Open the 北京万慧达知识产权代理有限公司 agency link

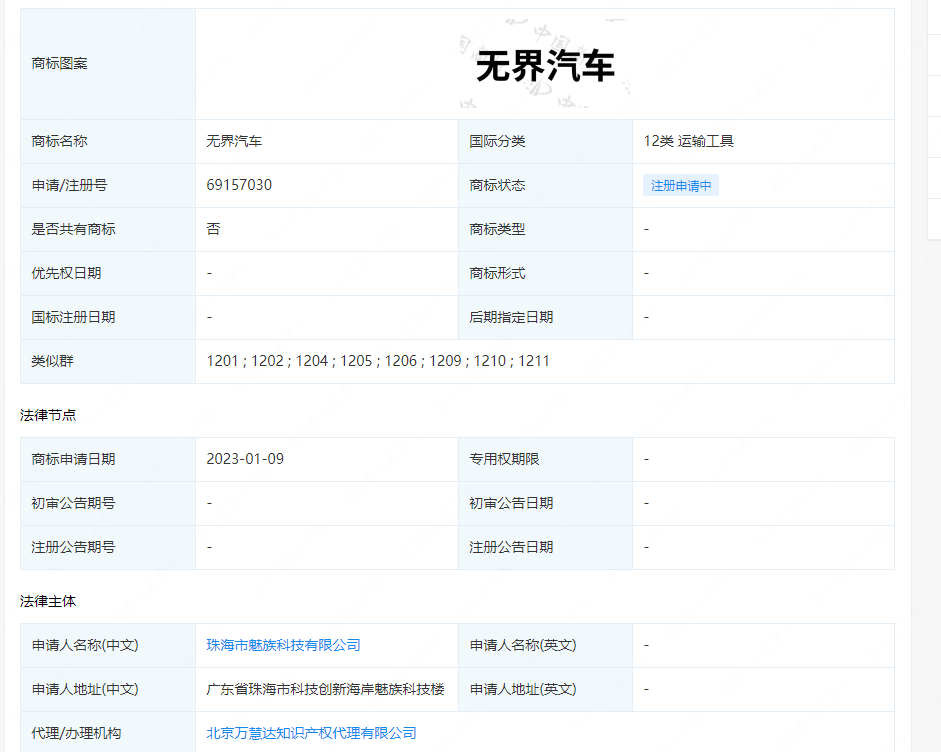(x=313, y=732)
